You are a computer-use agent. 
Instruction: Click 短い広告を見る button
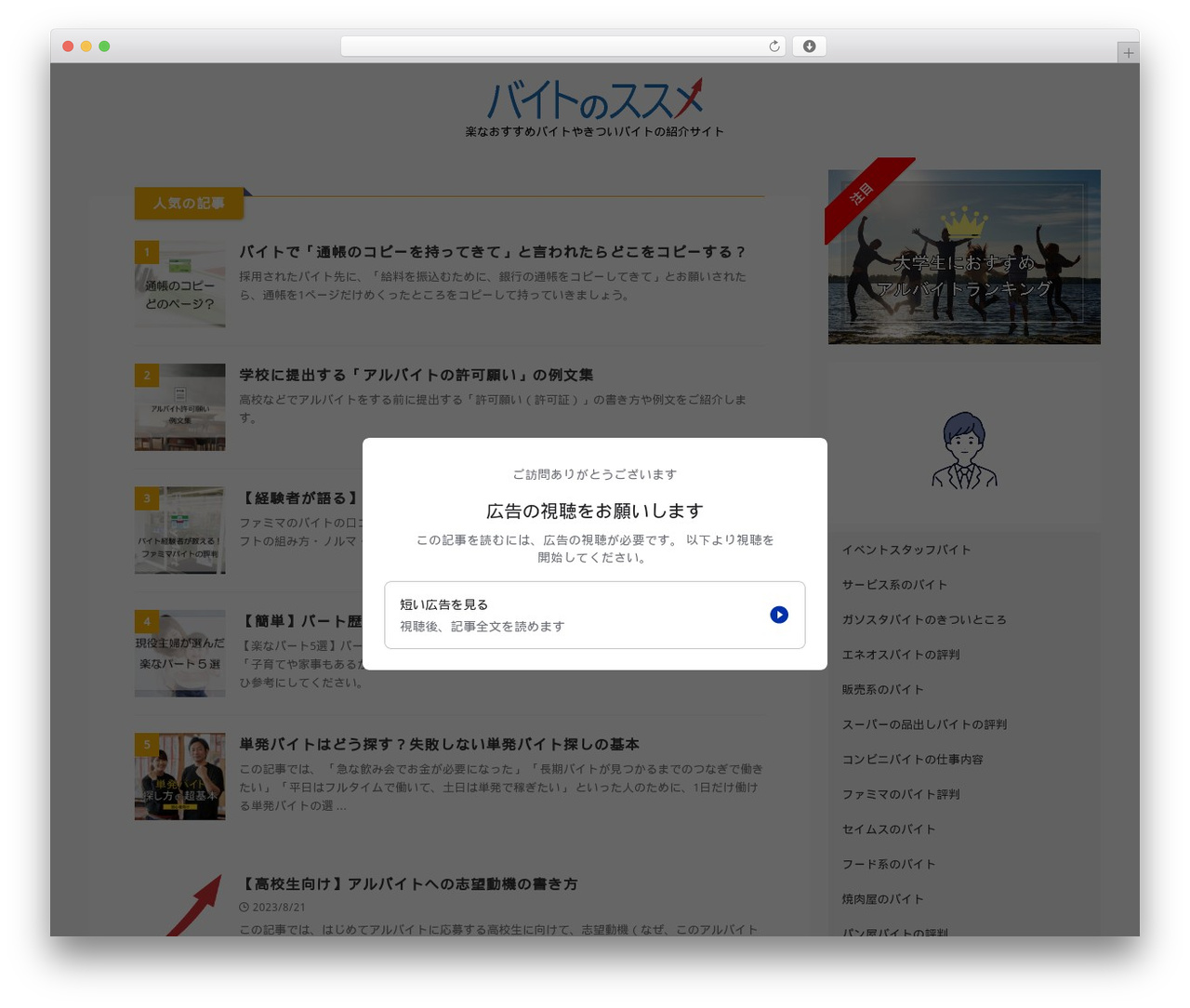point(595,615)
